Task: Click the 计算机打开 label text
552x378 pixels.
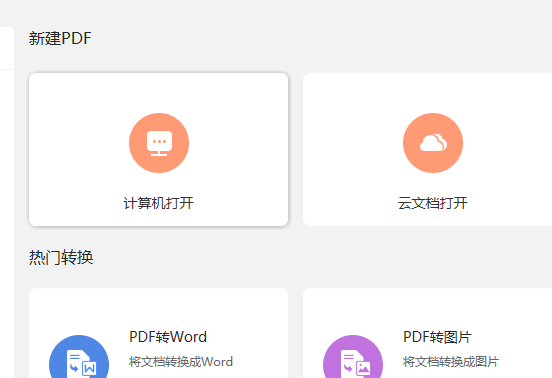Action: [158, 203]
